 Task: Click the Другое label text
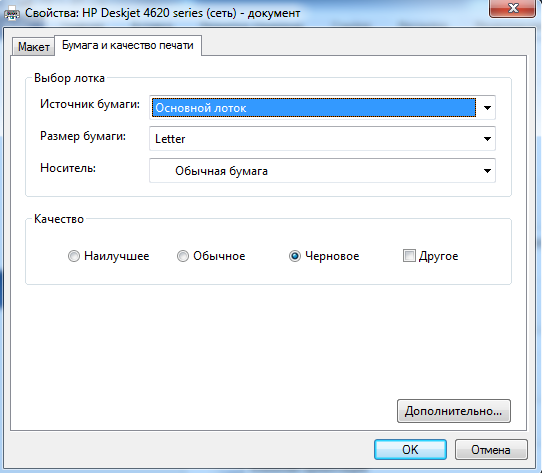coord(439,256)
